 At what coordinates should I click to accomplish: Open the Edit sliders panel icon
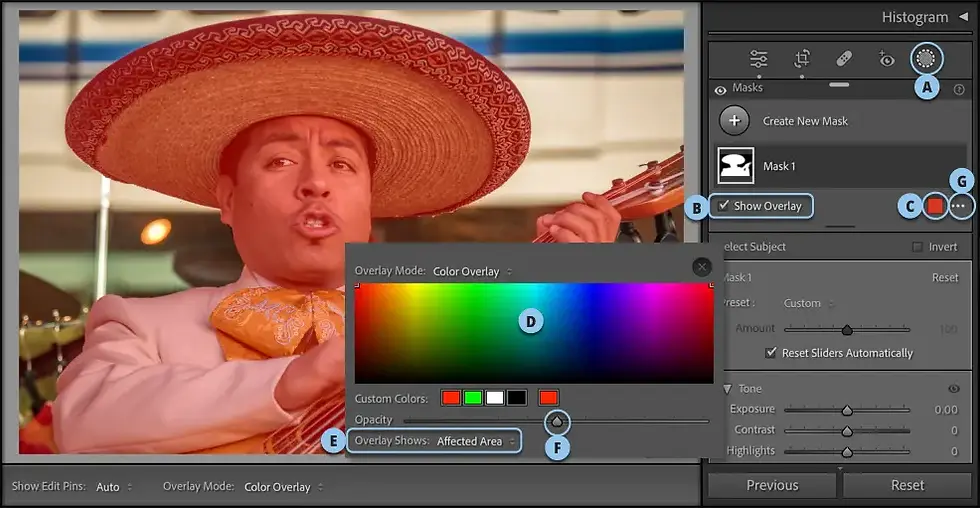pyautogui.click(x=759, y=59)
